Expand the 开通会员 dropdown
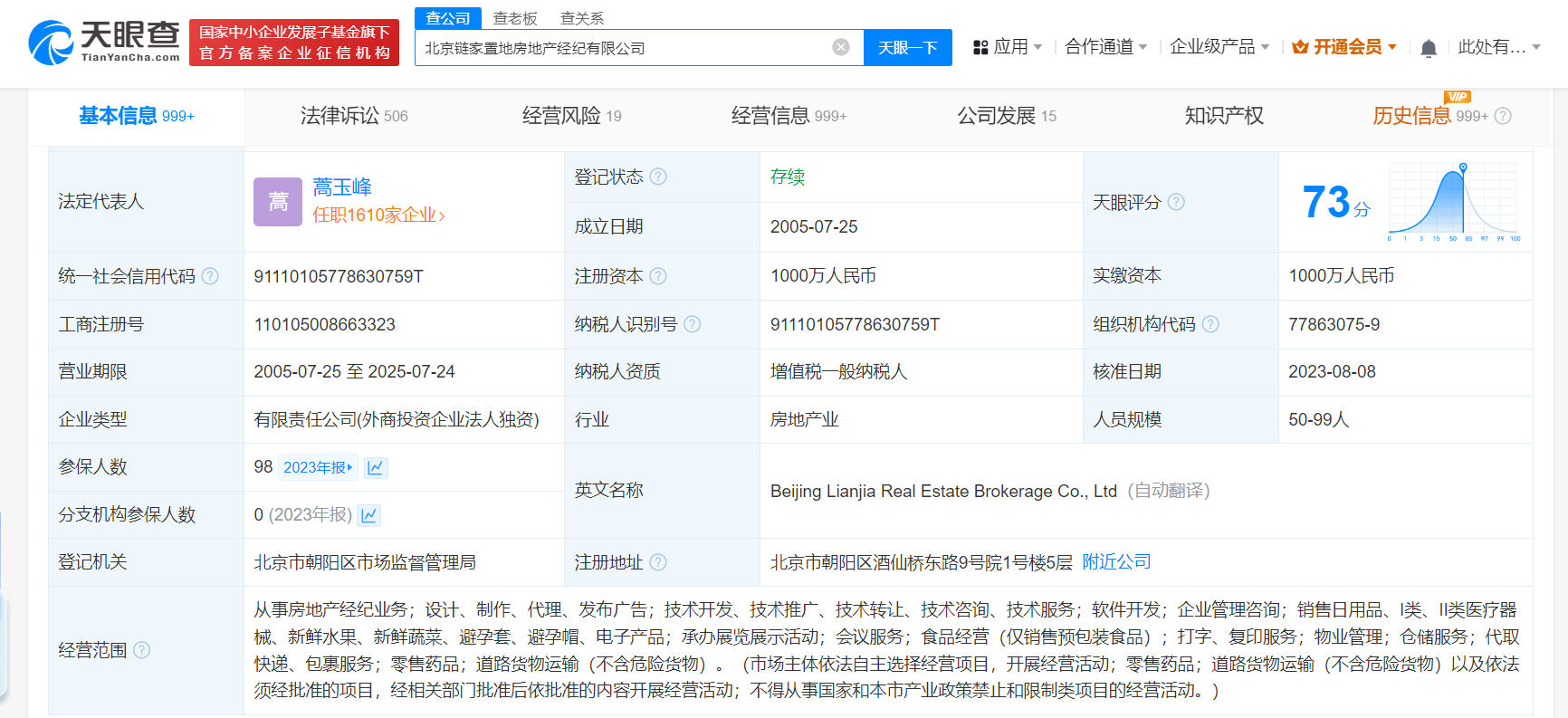Viewport: 1568px width, 718px height. [x=1392, y=47]
